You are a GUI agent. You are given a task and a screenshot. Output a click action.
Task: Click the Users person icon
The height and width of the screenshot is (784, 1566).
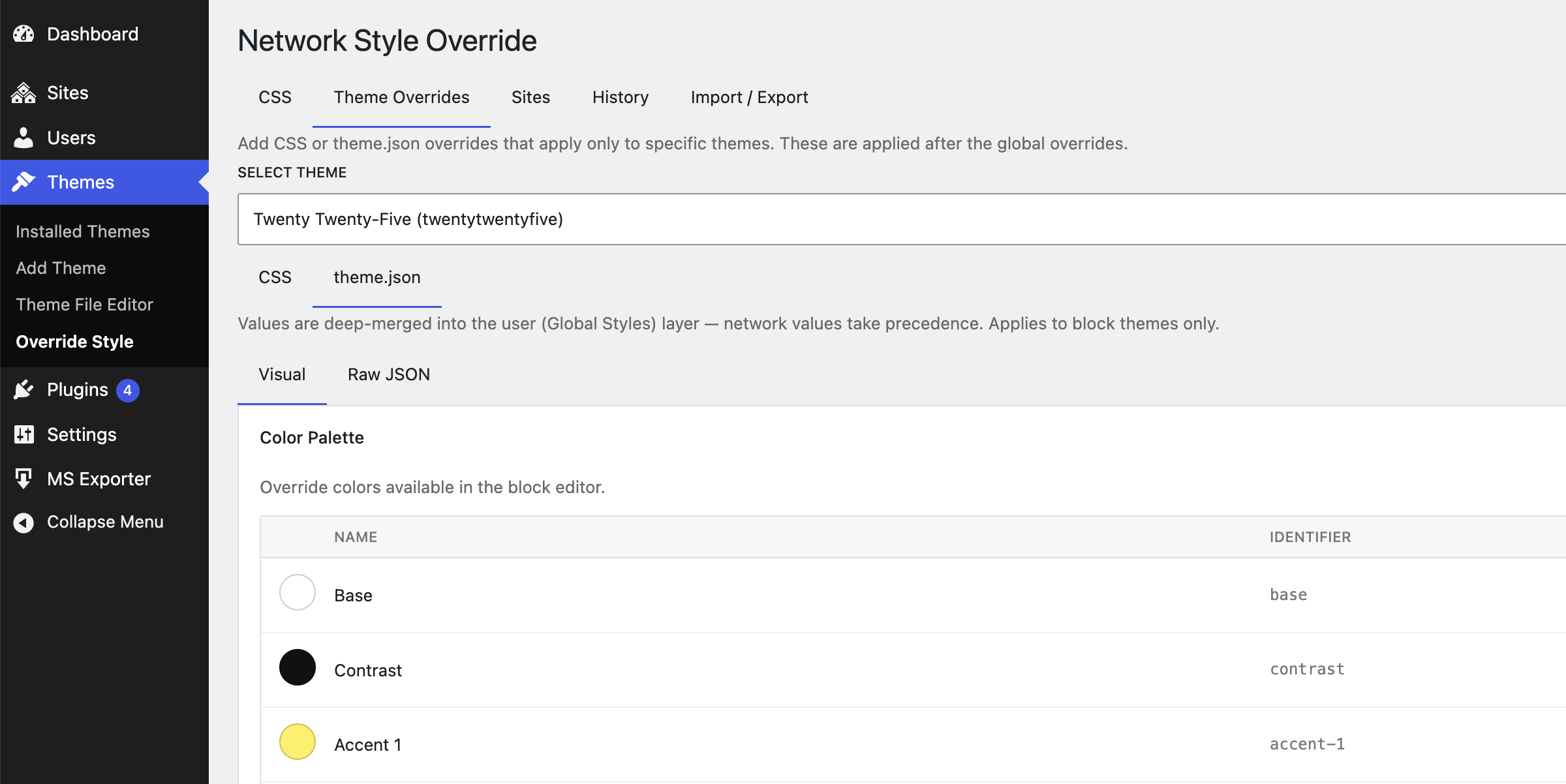click(23, 138)
